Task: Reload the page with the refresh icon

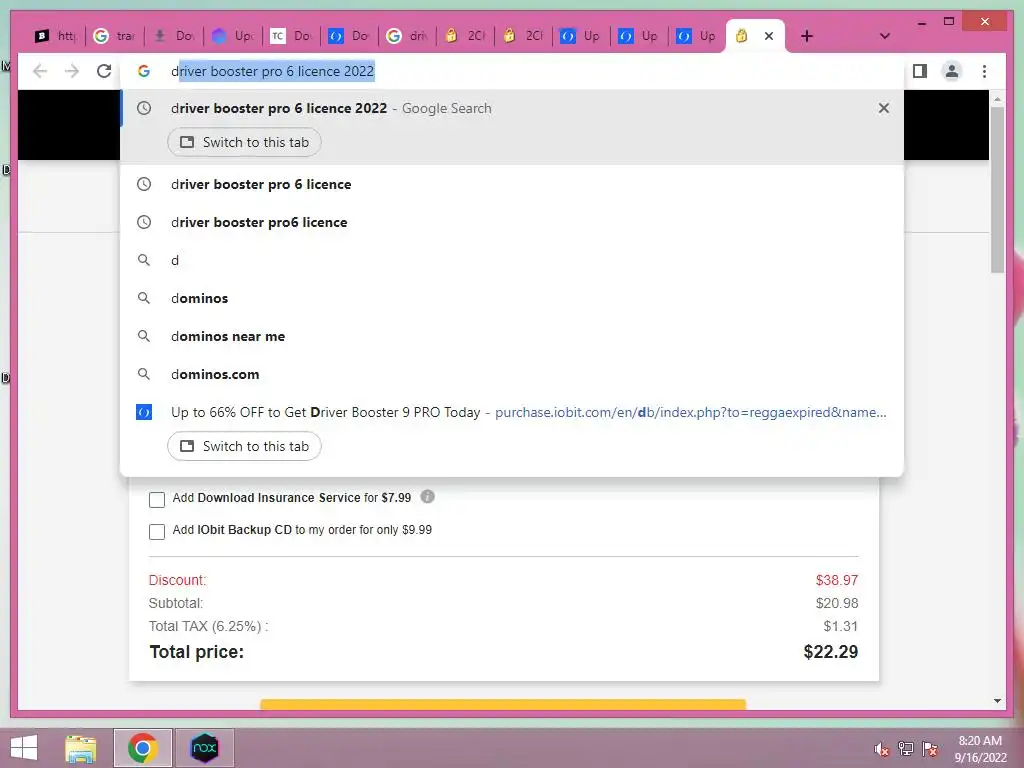Action: point(104,71)
